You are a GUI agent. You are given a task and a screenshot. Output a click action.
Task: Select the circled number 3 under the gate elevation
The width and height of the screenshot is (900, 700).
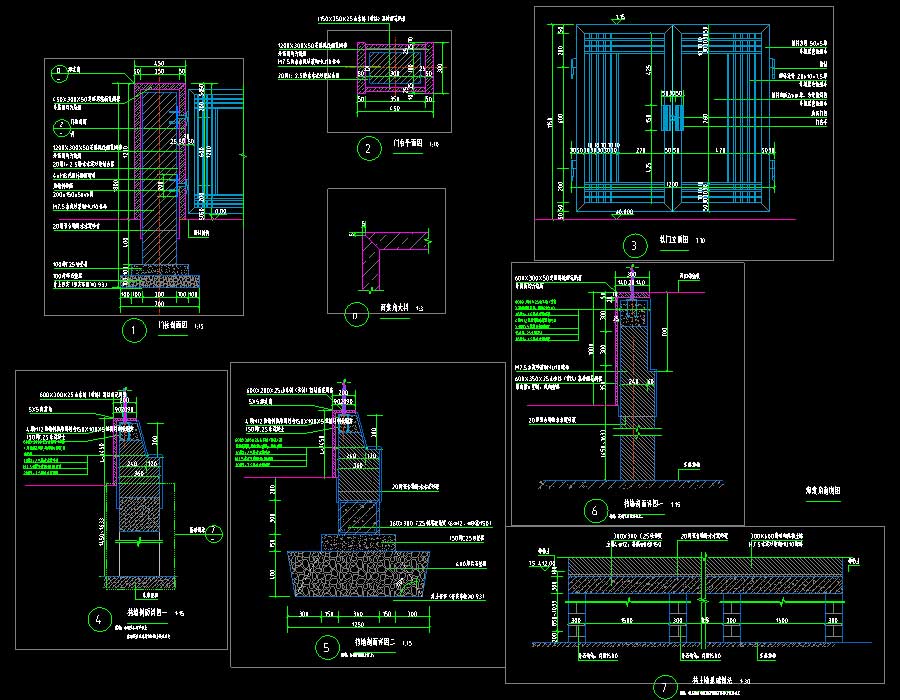(634, 246)
